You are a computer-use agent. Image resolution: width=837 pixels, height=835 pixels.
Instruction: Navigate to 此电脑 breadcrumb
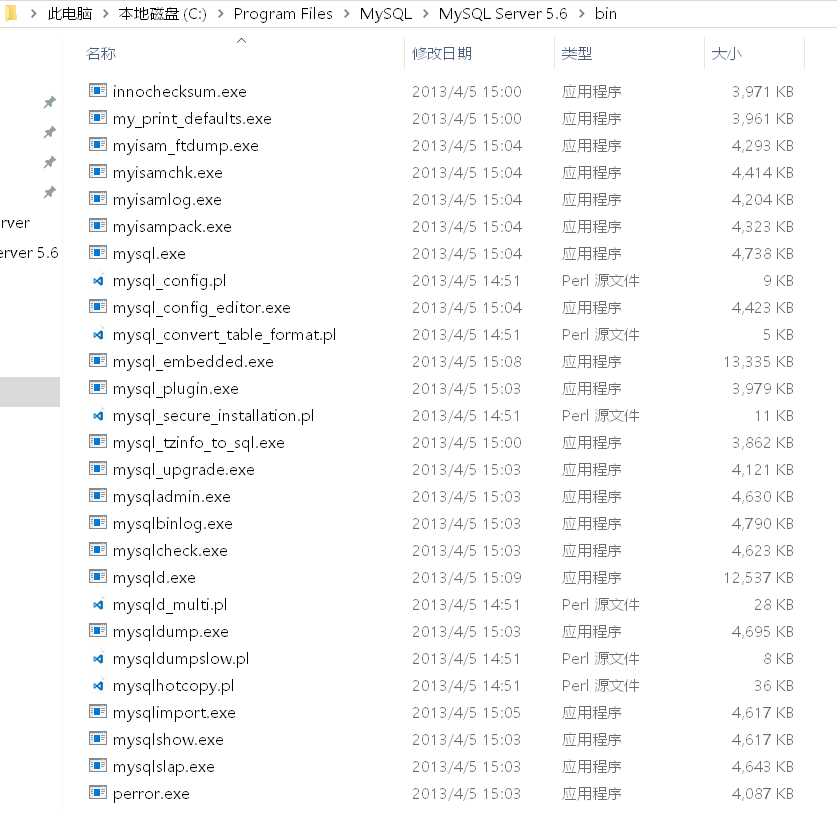click(70, 14)
